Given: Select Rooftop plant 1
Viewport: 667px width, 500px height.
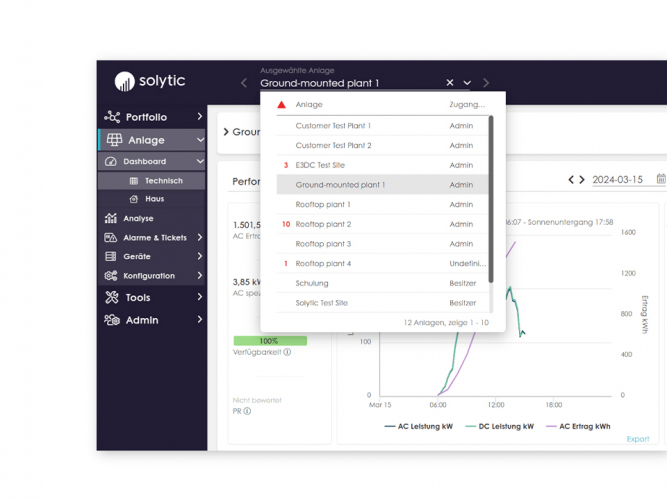Looking at the screenshot, I should [x=382, y=205].
